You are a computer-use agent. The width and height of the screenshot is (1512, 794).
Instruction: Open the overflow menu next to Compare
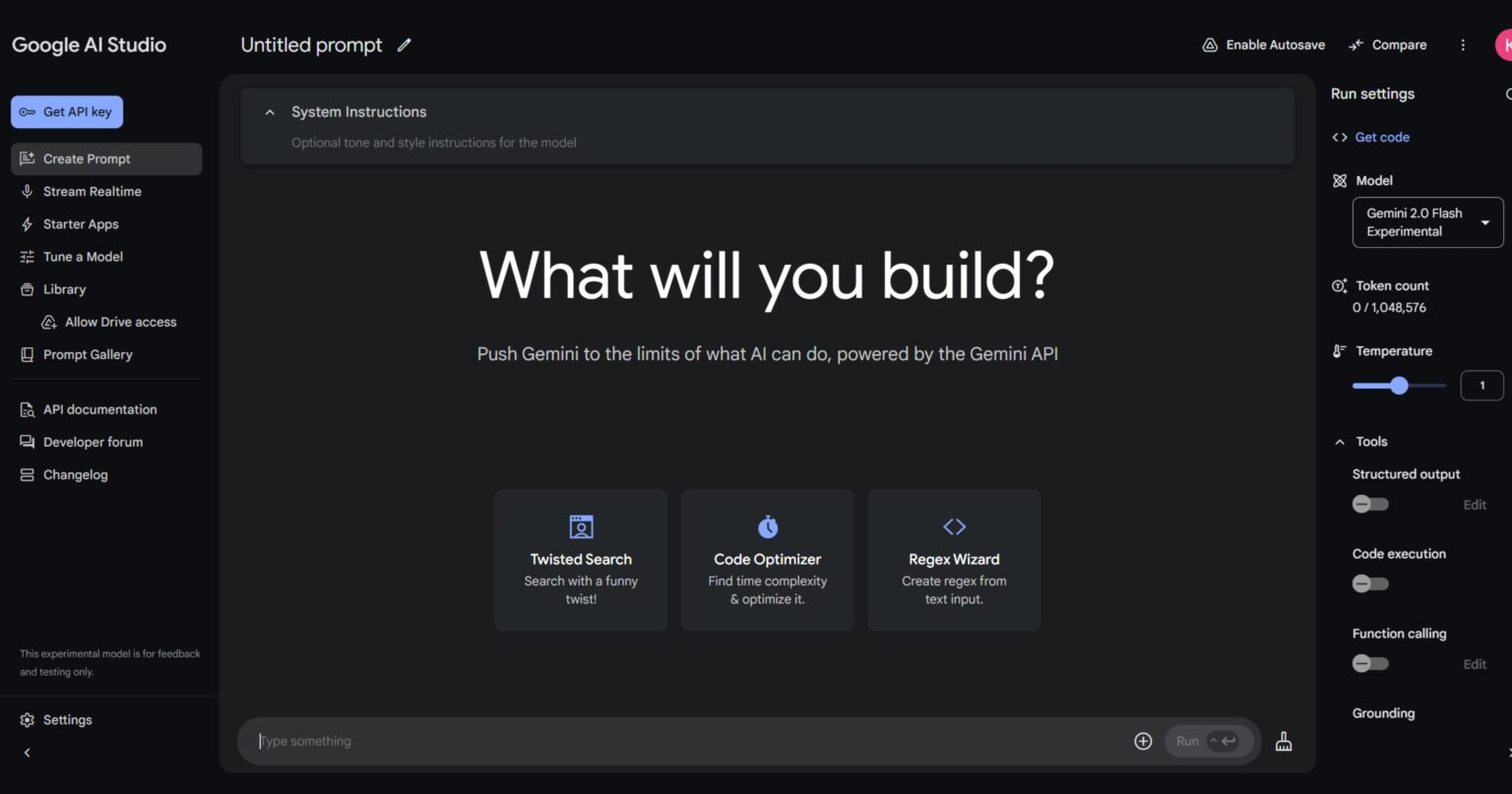[x=1464, y=44]
